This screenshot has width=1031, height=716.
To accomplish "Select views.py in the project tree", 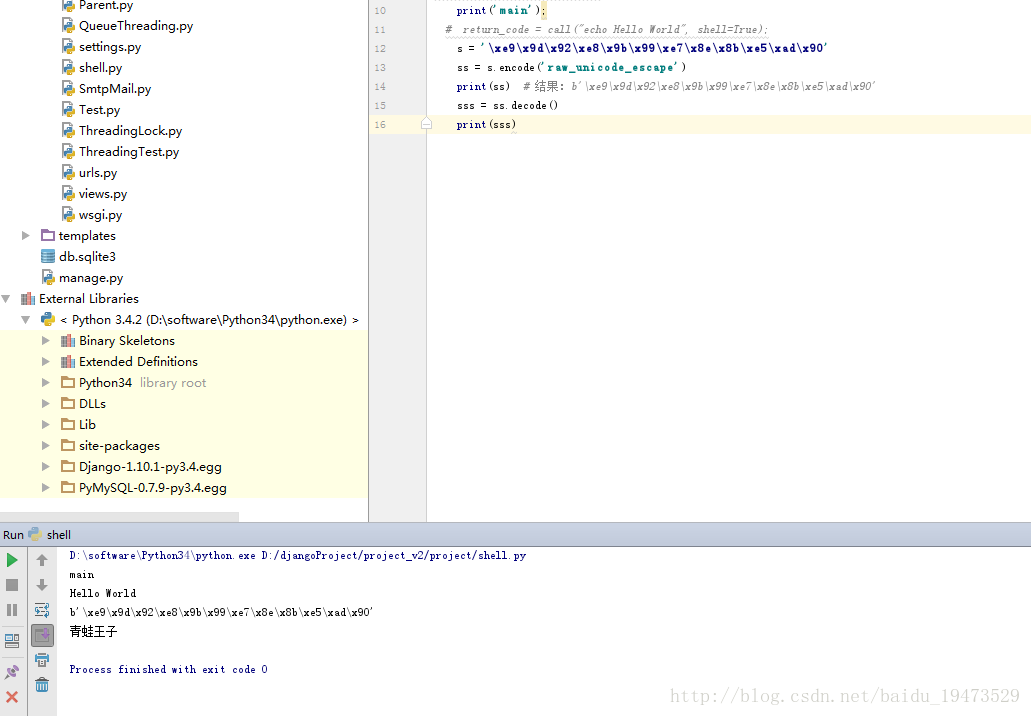I will (103, 194).
